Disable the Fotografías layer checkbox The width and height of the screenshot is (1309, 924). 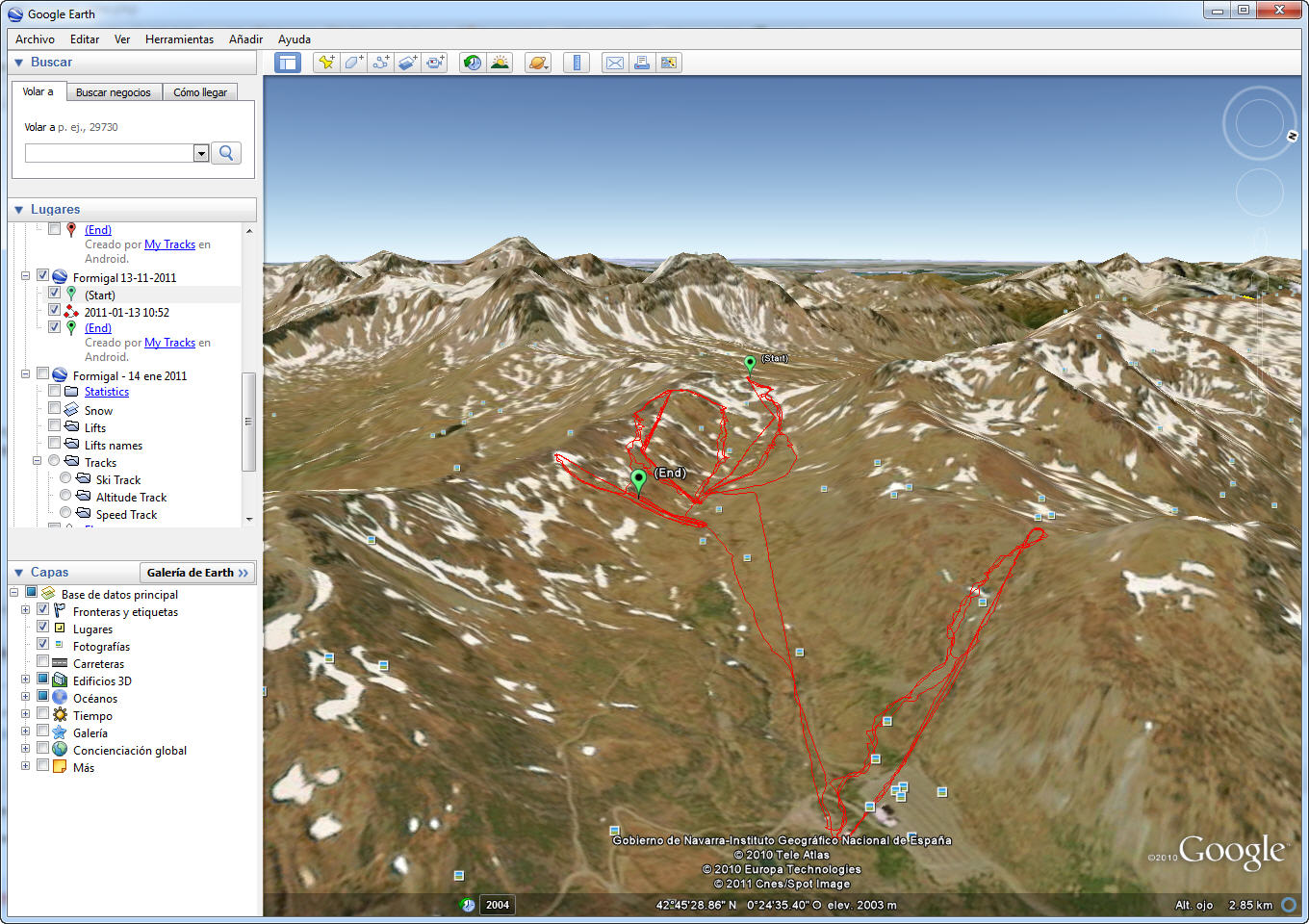(42, 644)
